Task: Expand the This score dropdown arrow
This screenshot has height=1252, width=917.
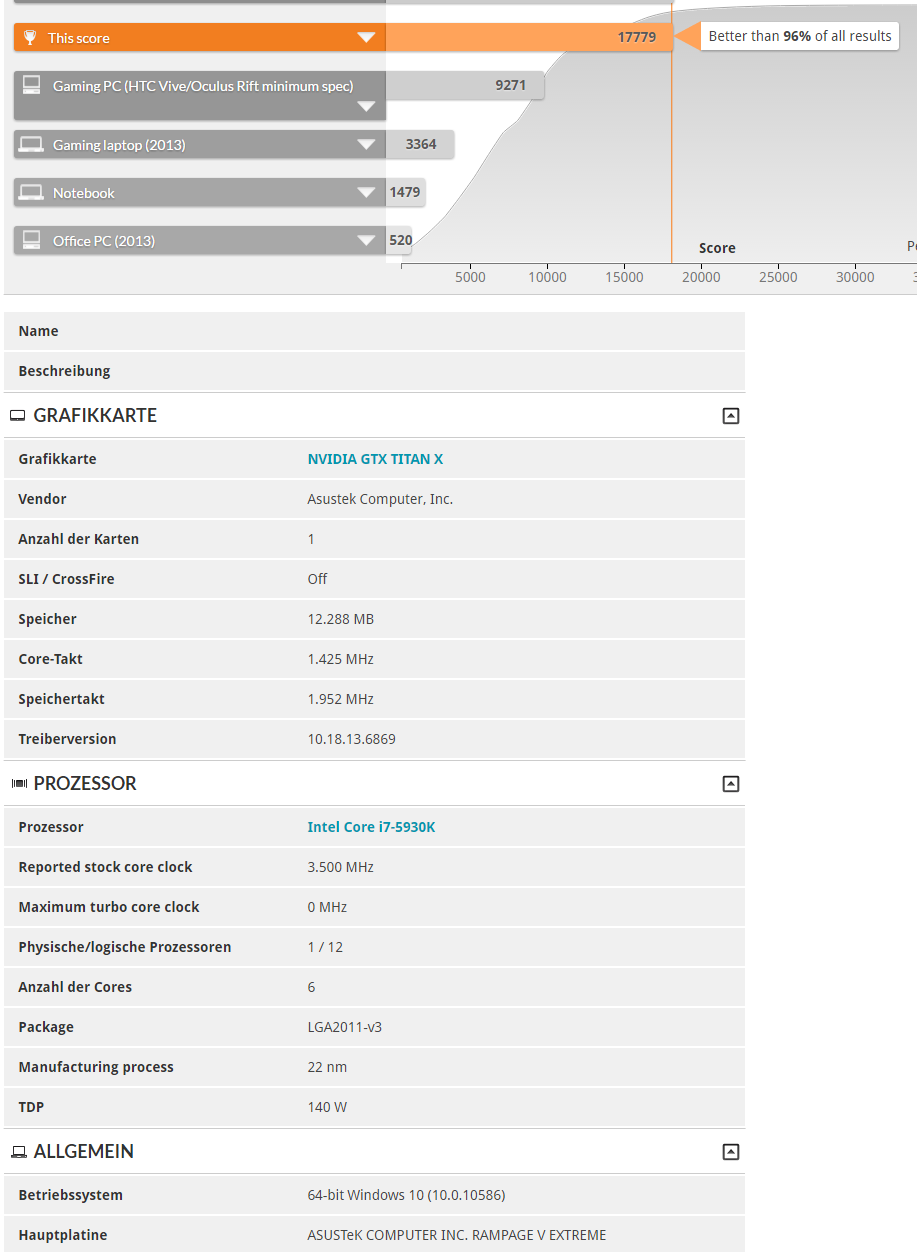Action: [x=366, y=38]
